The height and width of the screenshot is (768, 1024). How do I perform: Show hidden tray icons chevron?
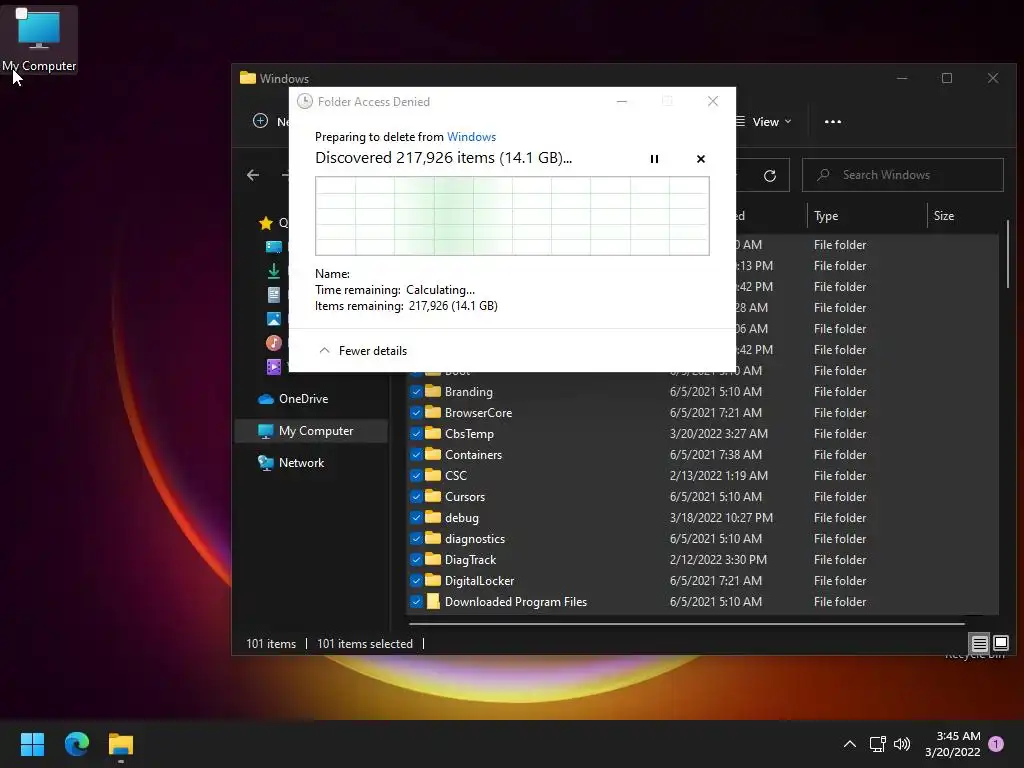850,744
